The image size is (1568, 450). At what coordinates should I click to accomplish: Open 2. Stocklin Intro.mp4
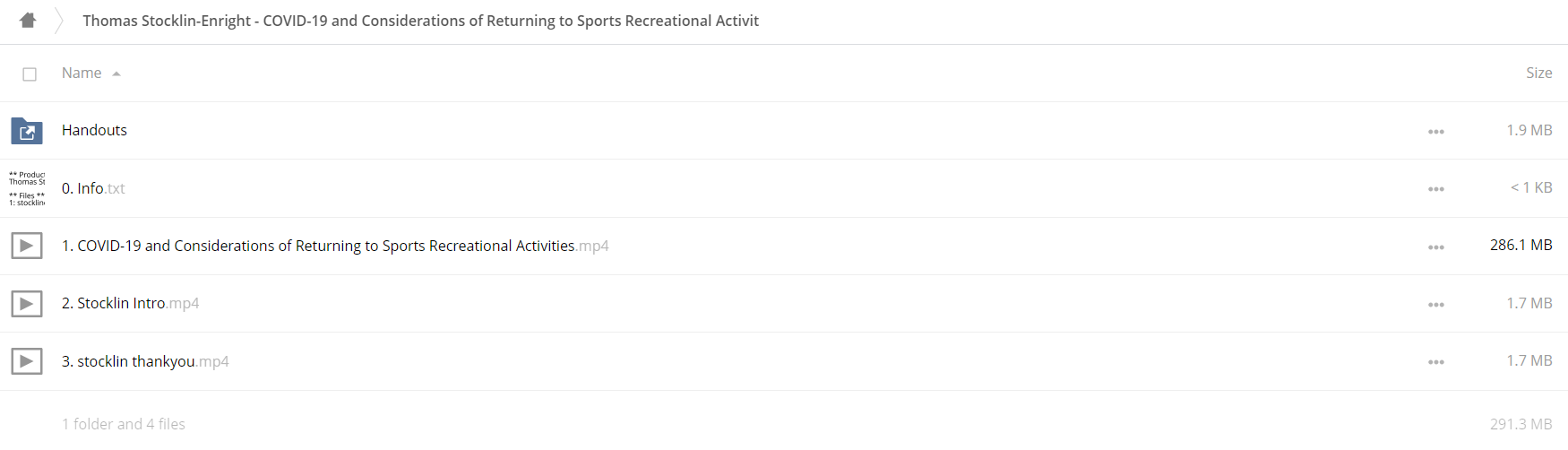click(130, 303)
